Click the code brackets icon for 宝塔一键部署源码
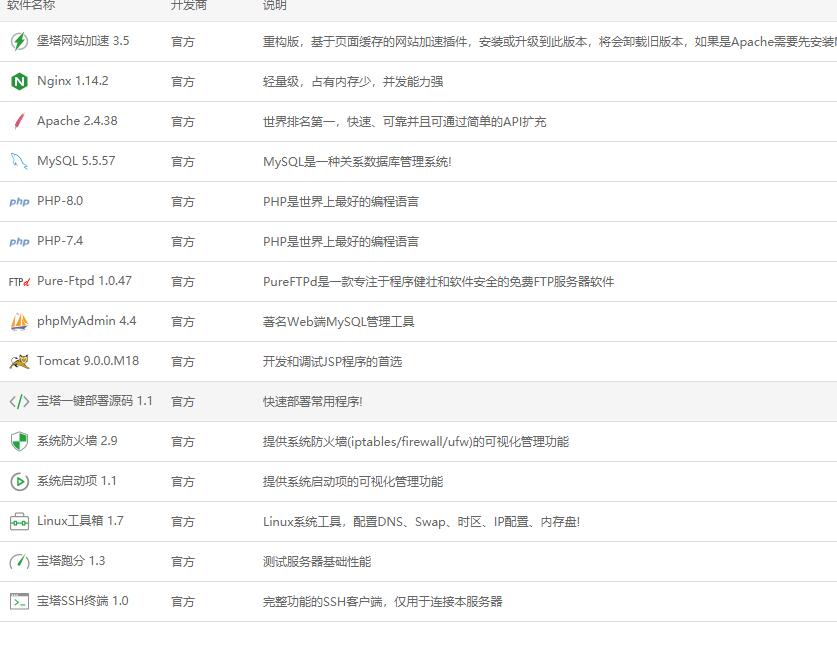This screenshot has height=655, width=837. click(19, 401)
